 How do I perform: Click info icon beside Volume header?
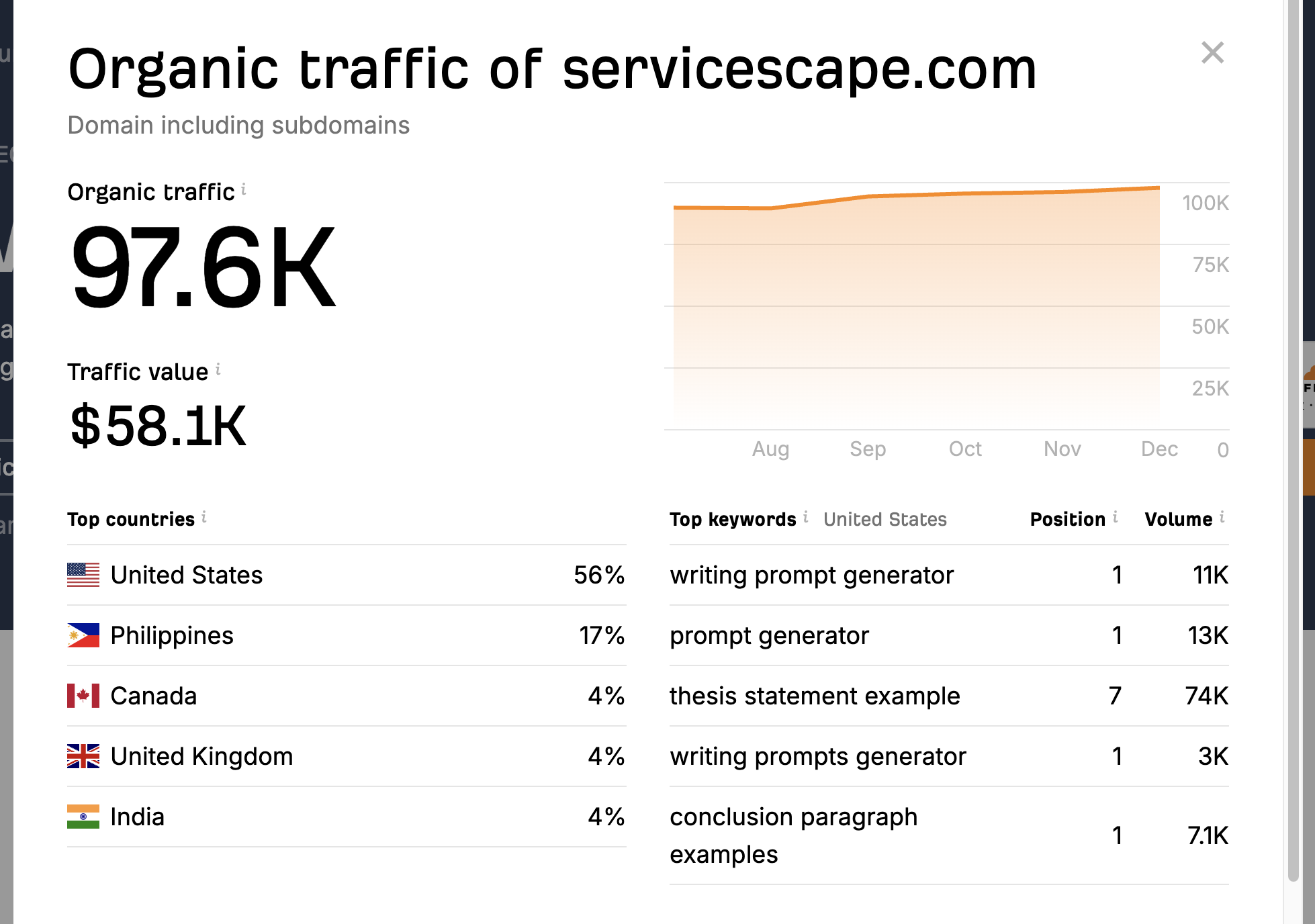click(1222, 517)
